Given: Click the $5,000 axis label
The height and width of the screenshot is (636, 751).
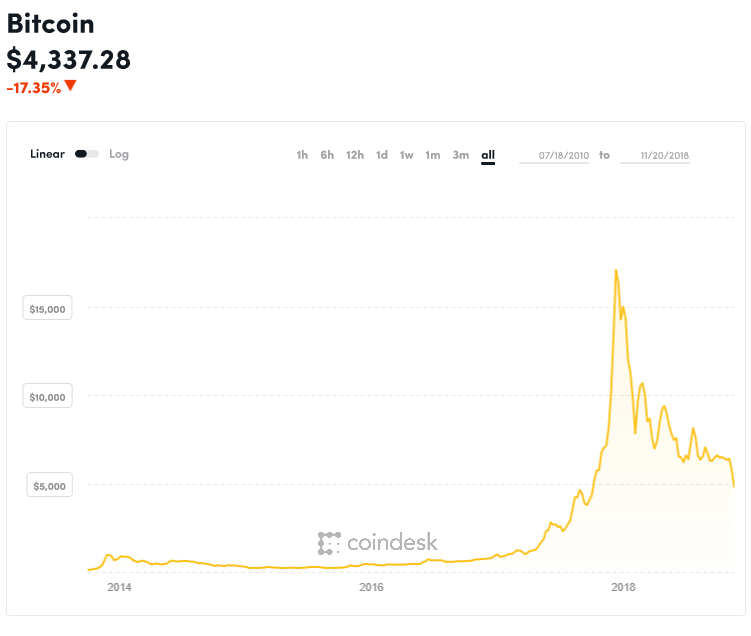Looking at the screenshot, I should (x=49, y=485).
